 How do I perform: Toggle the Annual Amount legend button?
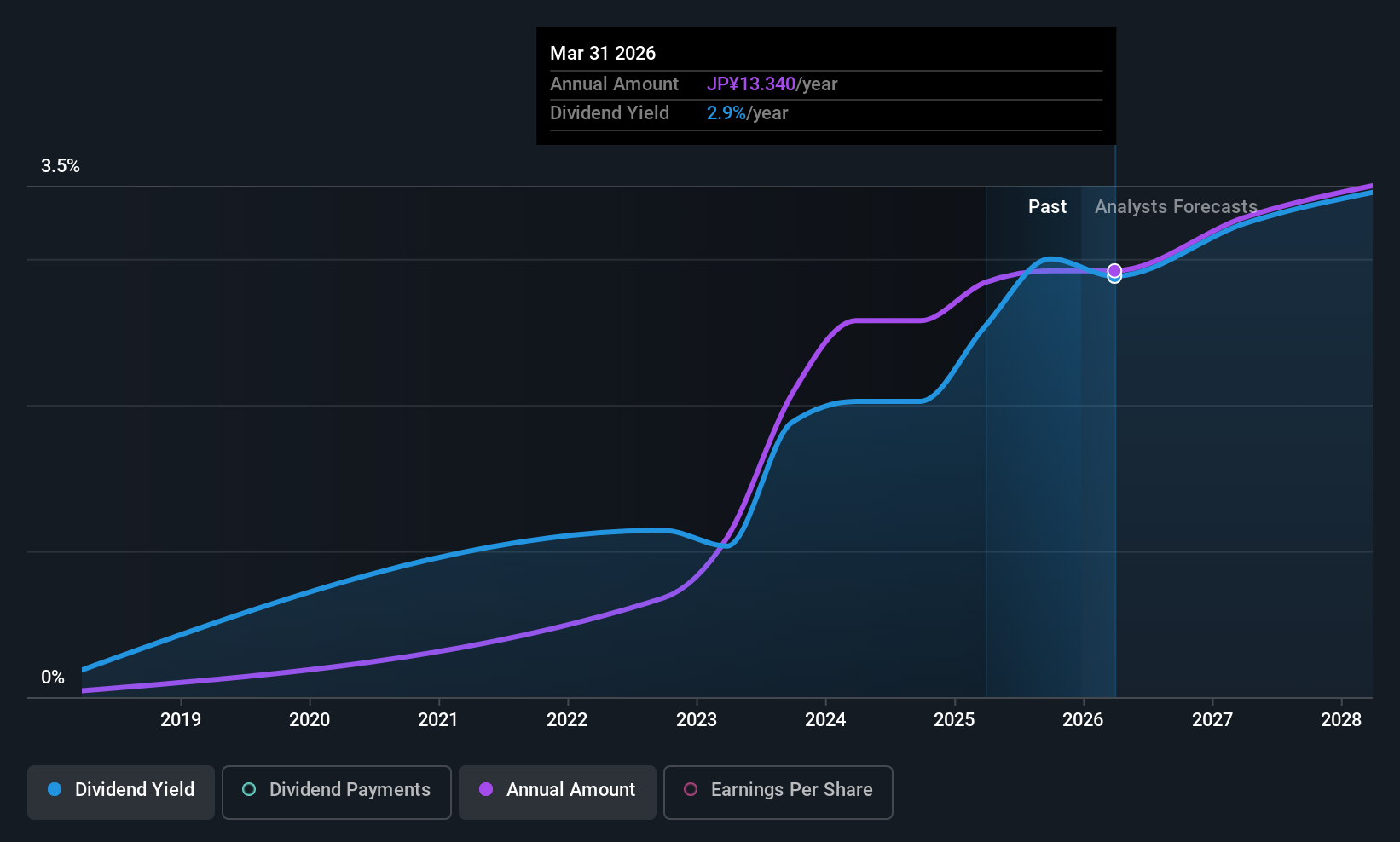(x=558, y=793)
